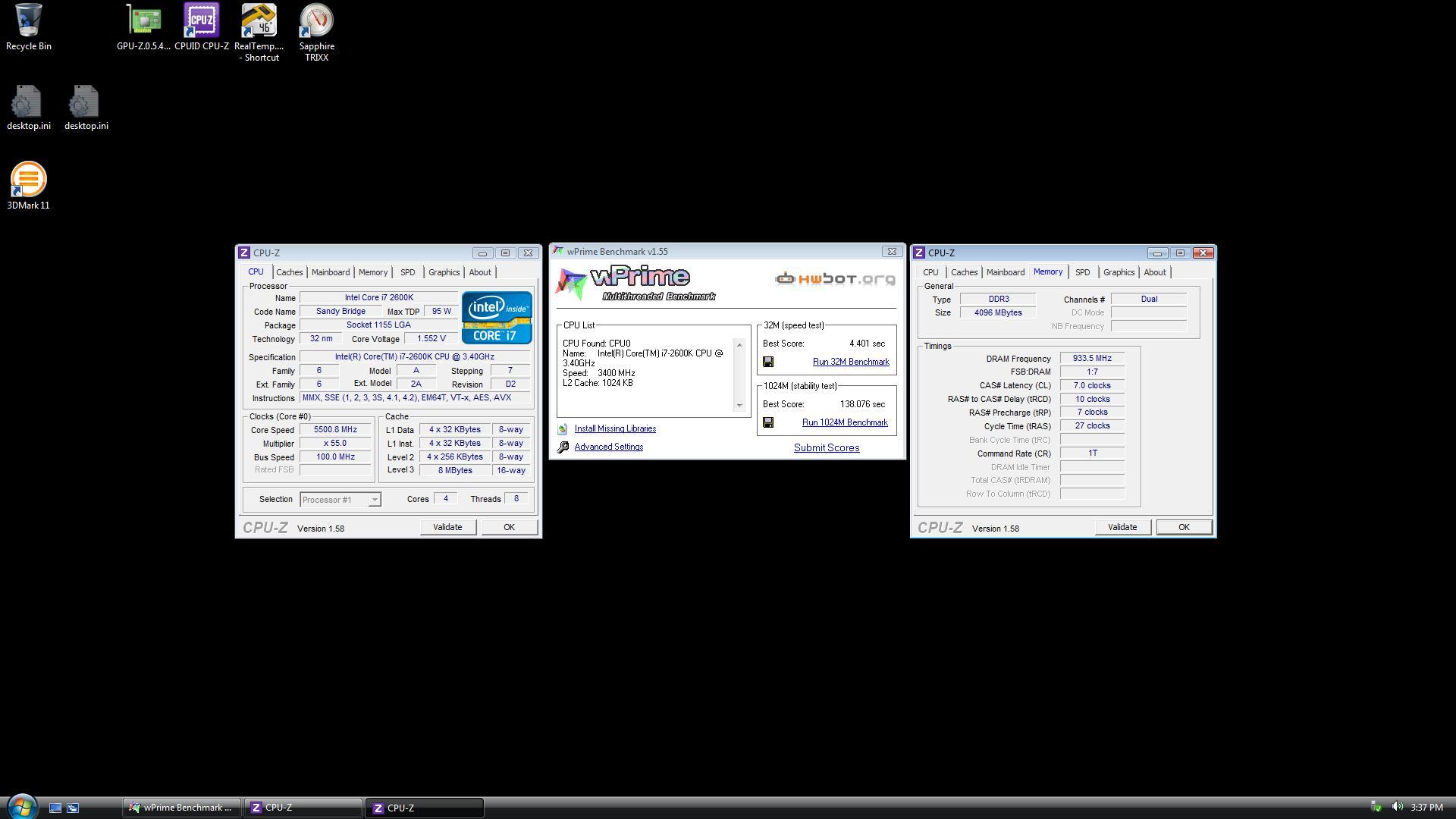1456x819 pixels.
Task: Open the CPUID CPU-Z desktop icon
Action: click(x=201, y=27)
